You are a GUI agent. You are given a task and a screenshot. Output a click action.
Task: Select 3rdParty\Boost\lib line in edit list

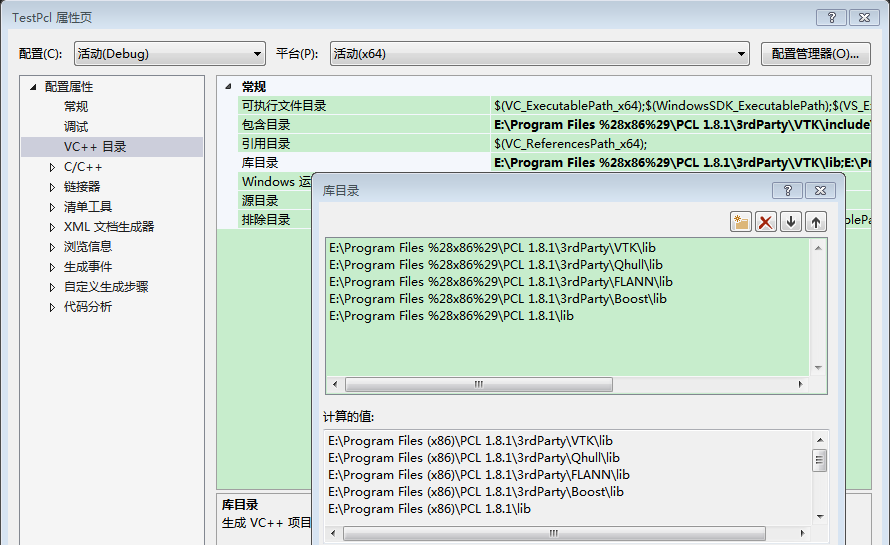click(x=498, y=299)
